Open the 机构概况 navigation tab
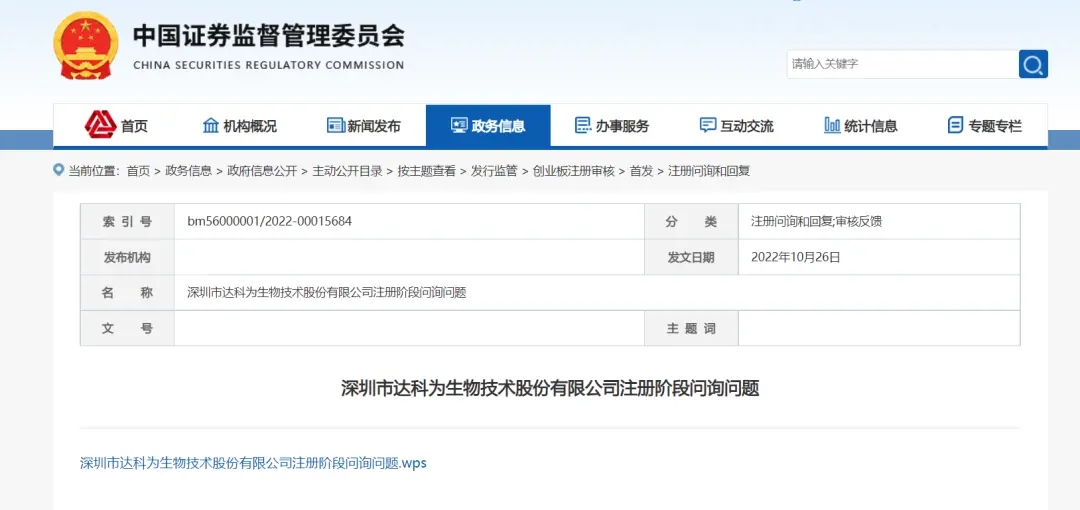This screenshot has height=510, width=1080. tap(240, 125)
